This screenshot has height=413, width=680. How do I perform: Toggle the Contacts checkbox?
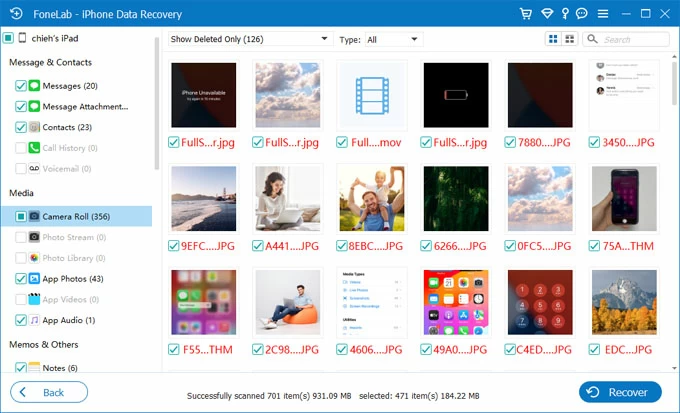pos(21,128)
